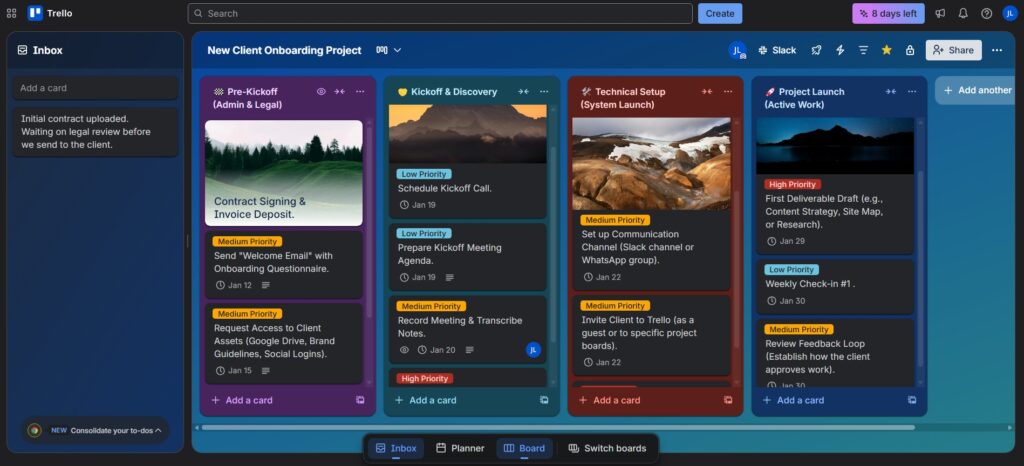Image resolution: width=1024 pixels, height=466 pixels.
Task: Open board member JL avatar in board header
Action: 737,50
